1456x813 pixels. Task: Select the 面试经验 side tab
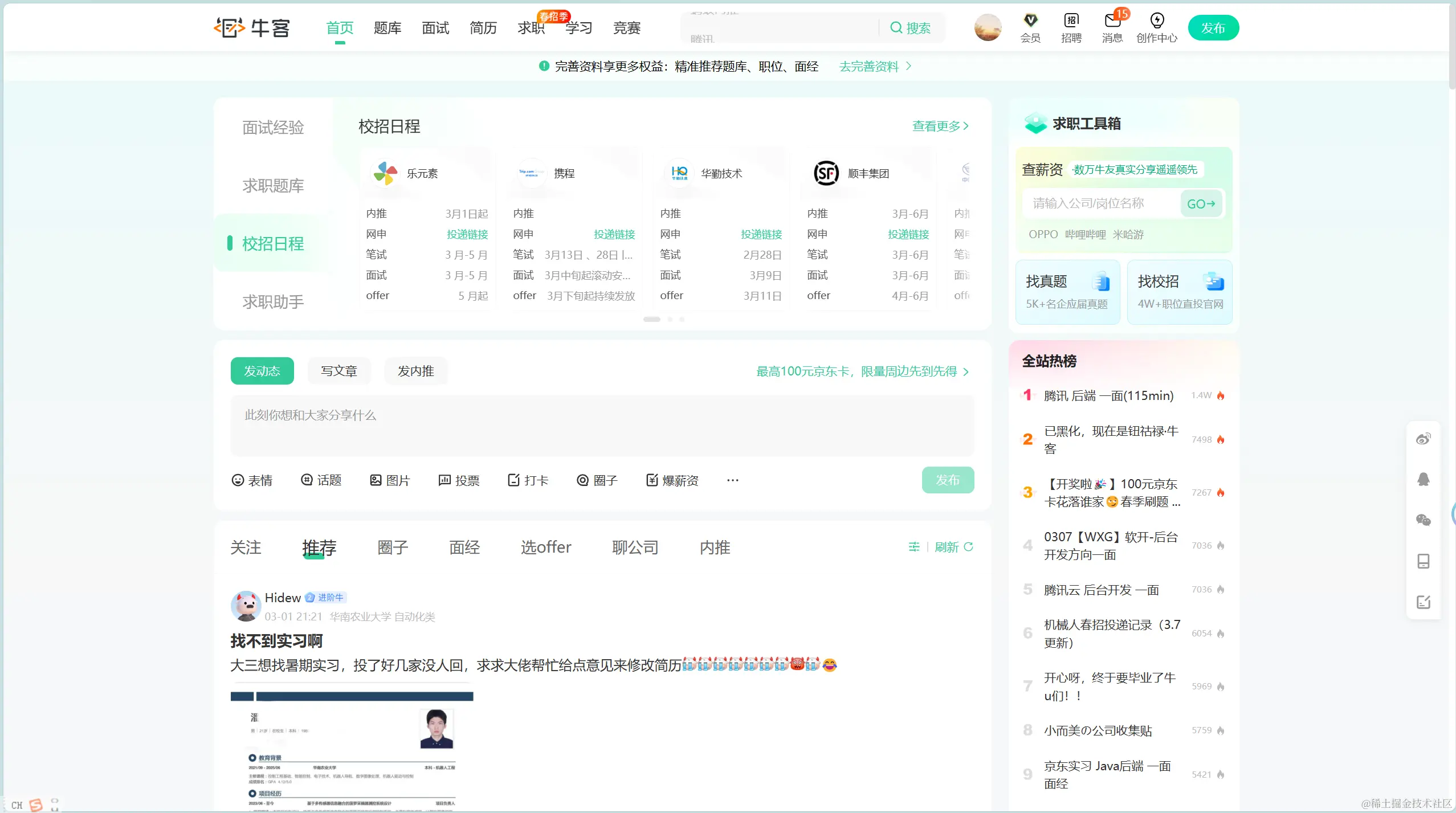pyautogui.click(x=273, y=128)
